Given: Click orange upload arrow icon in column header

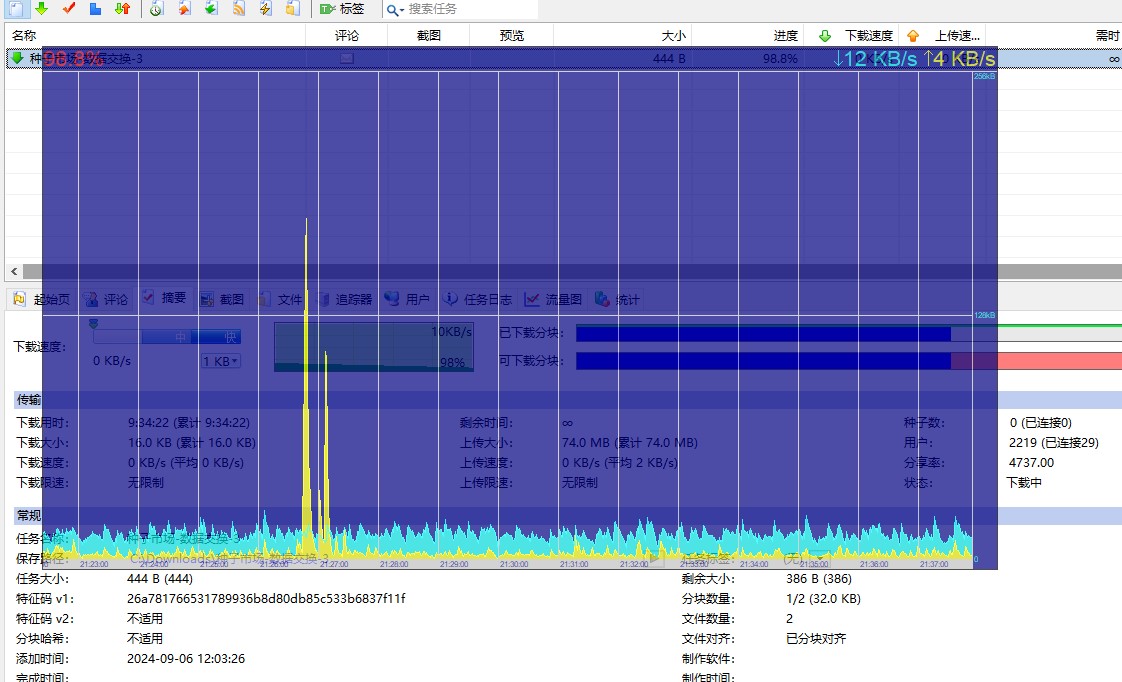Looking at the screenshot, I should tap(913, 35).
